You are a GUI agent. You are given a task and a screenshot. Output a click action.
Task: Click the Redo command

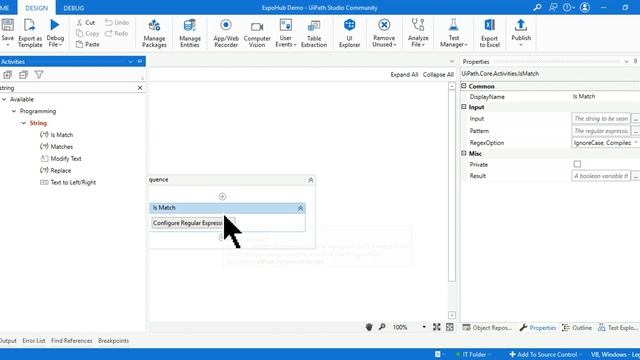116,33
